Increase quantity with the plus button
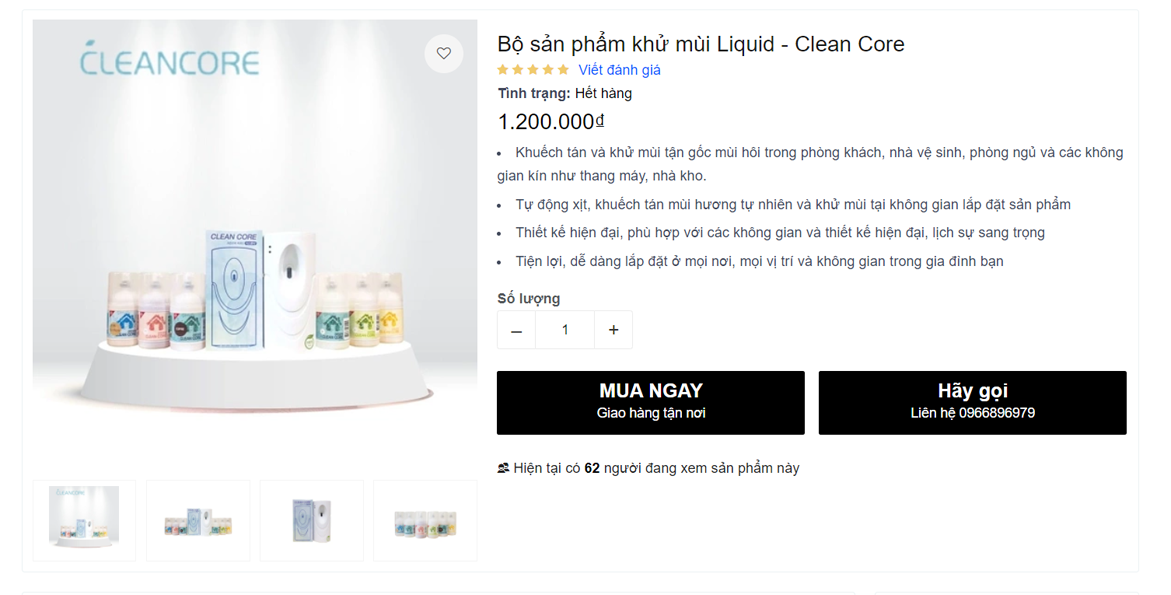Screen dimensions: 1171x595 click(x=613, y=330)
